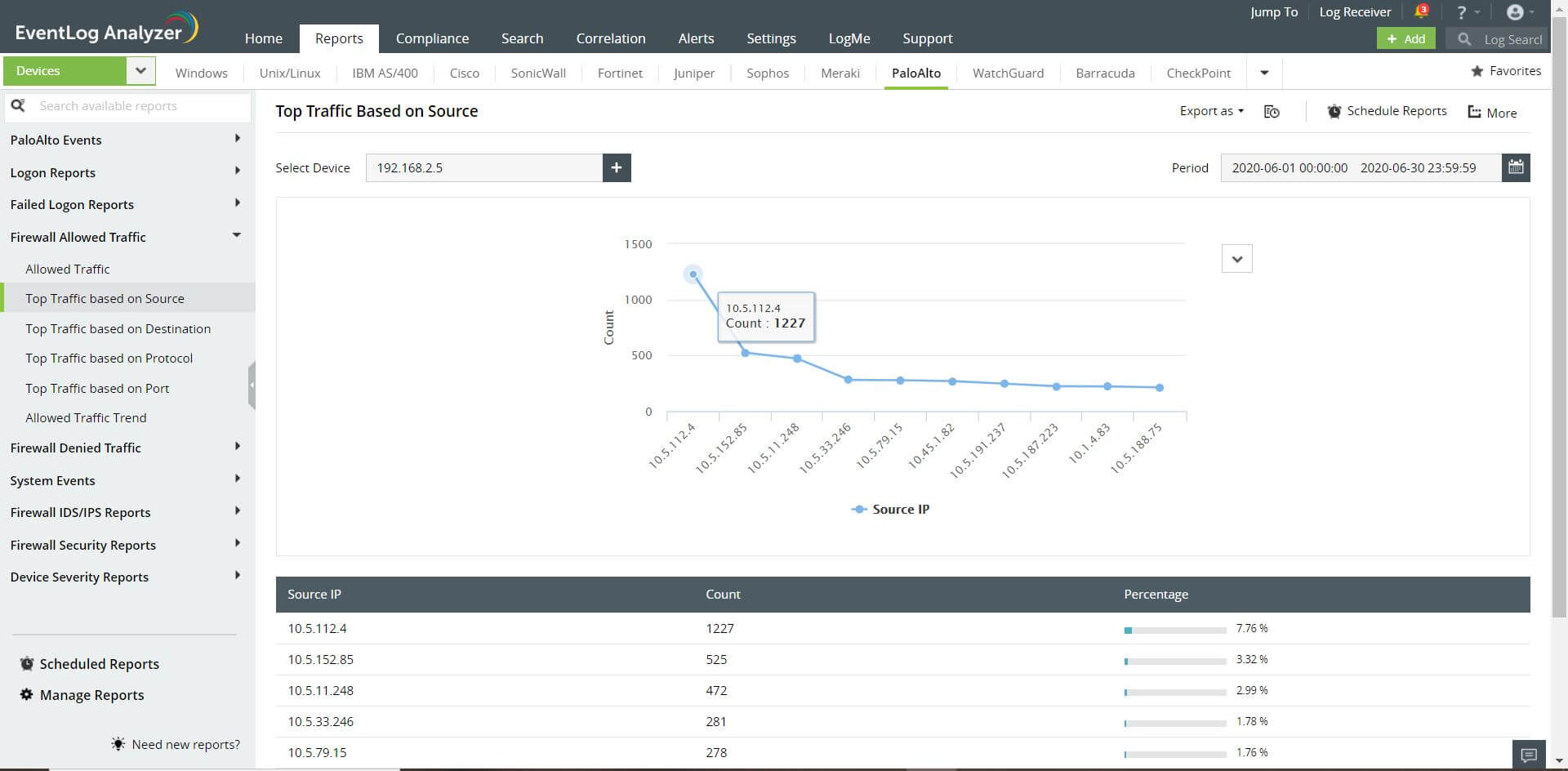
Task: Expand PaloAlto Events group
Action: point(238,139)
